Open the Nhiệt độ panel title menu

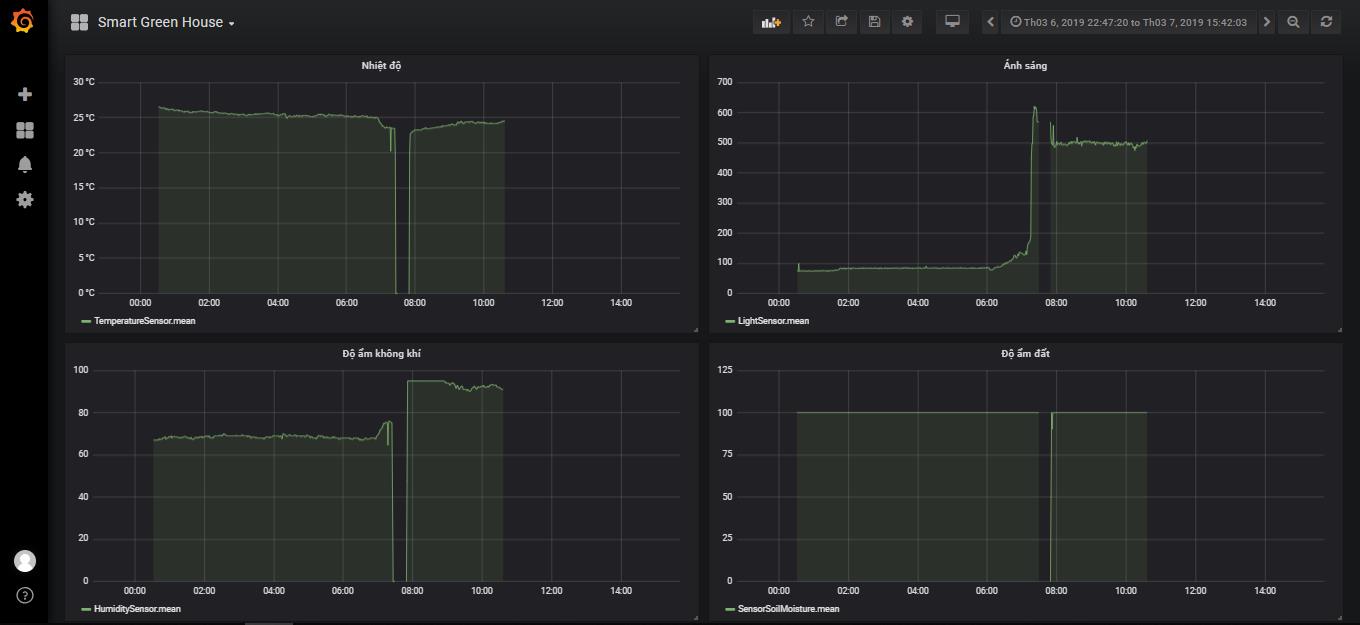(381, 66)
